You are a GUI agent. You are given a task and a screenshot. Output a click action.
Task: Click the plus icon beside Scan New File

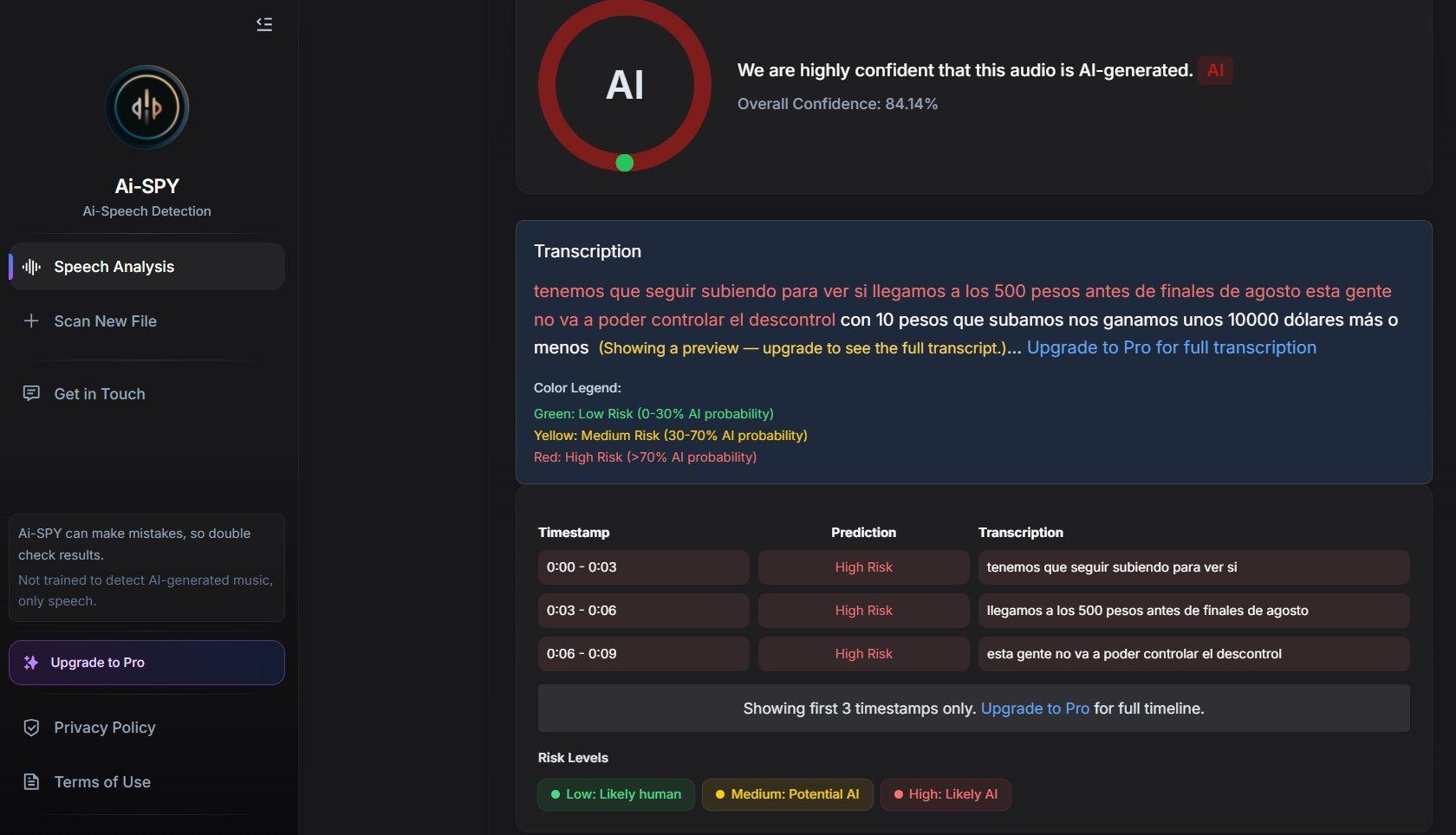[x=31, y=321]
